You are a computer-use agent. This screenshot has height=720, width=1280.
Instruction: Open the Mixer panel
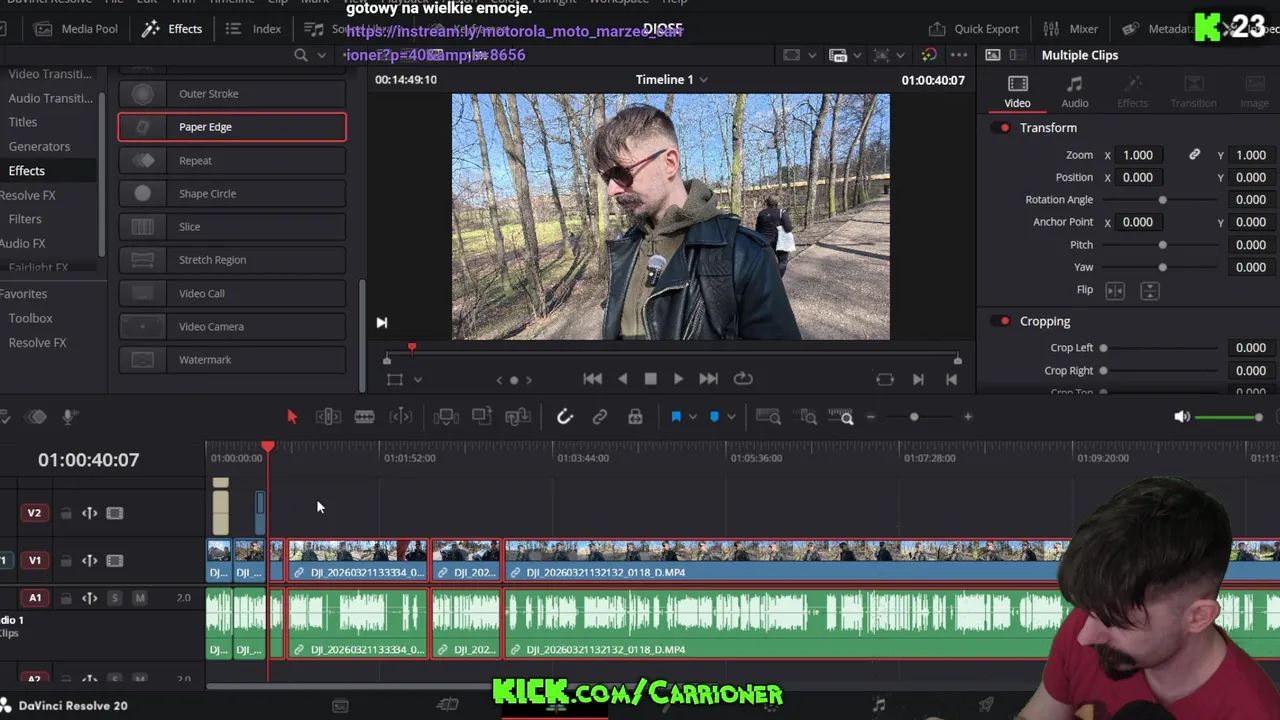pyautogui.click(x=1071, y=29)
